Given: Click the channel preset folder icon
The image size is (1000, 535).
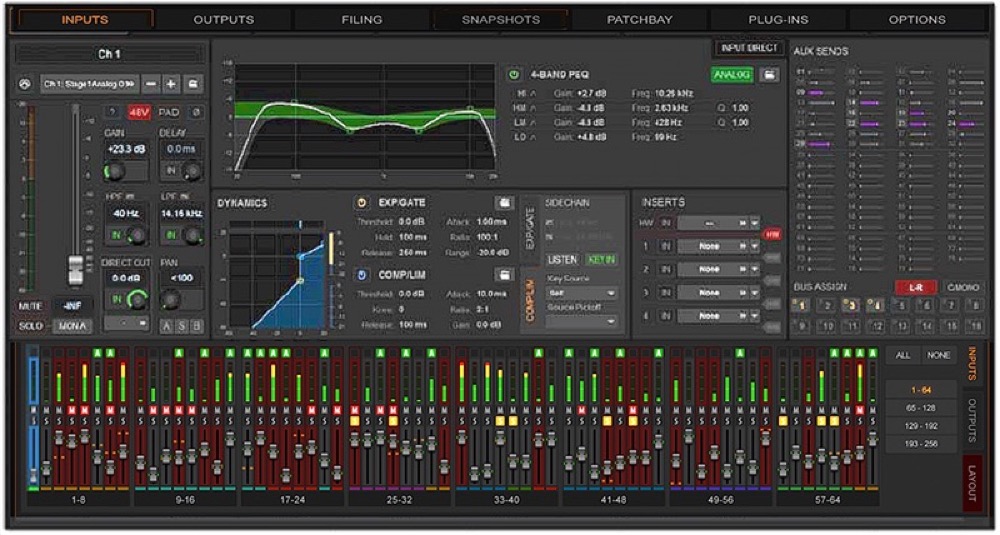Looking at the screenshot, I should (x=193, y=84).
